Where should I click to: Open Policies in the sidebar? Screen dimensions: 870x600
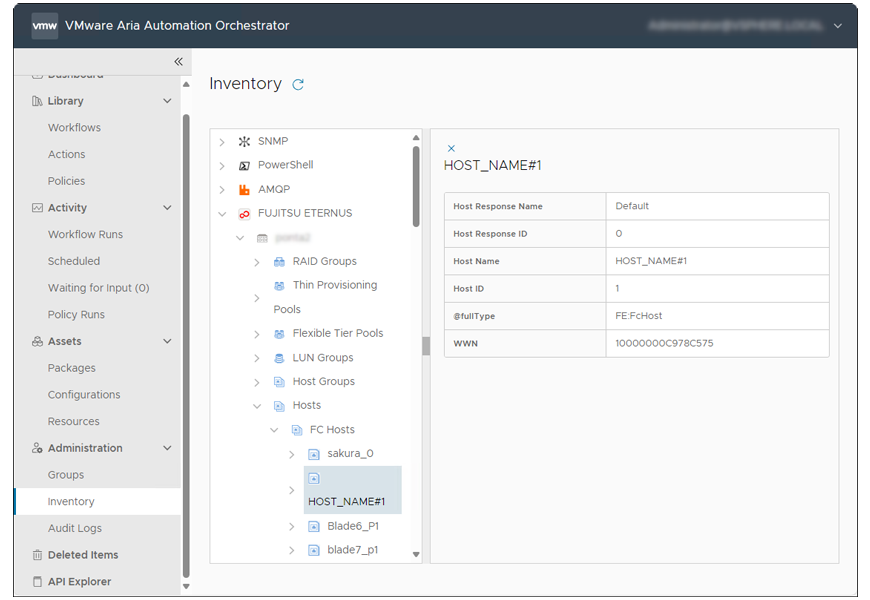(x=67, y=181)
